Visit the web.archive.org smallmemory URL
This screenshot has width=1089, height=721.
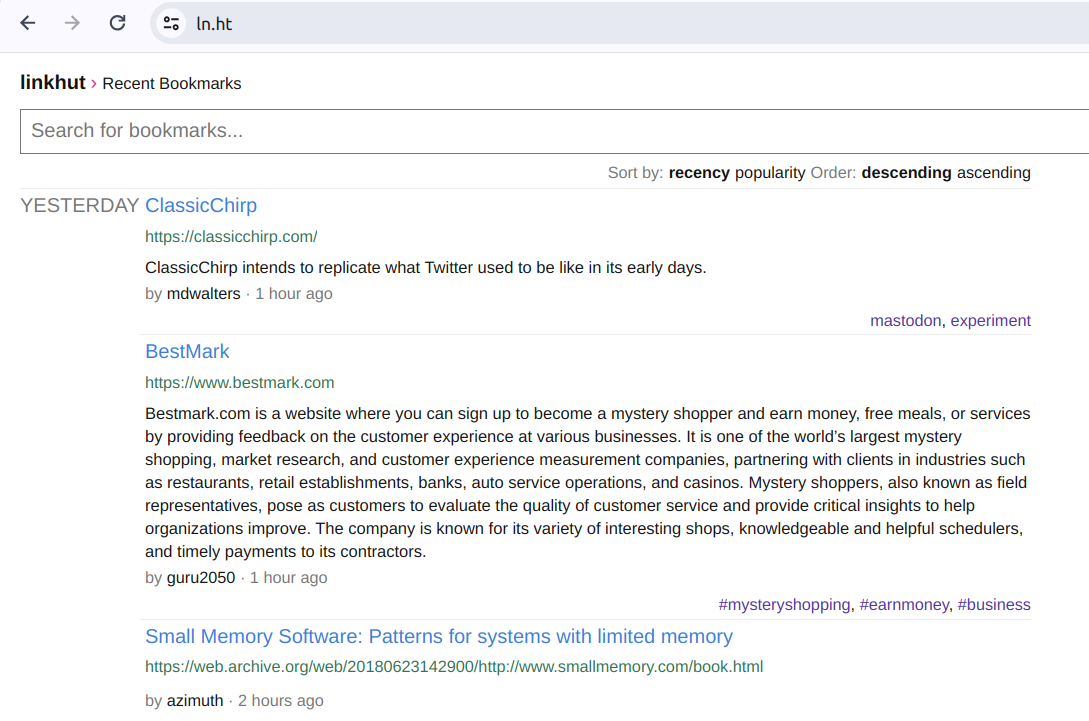pos(454,667)
